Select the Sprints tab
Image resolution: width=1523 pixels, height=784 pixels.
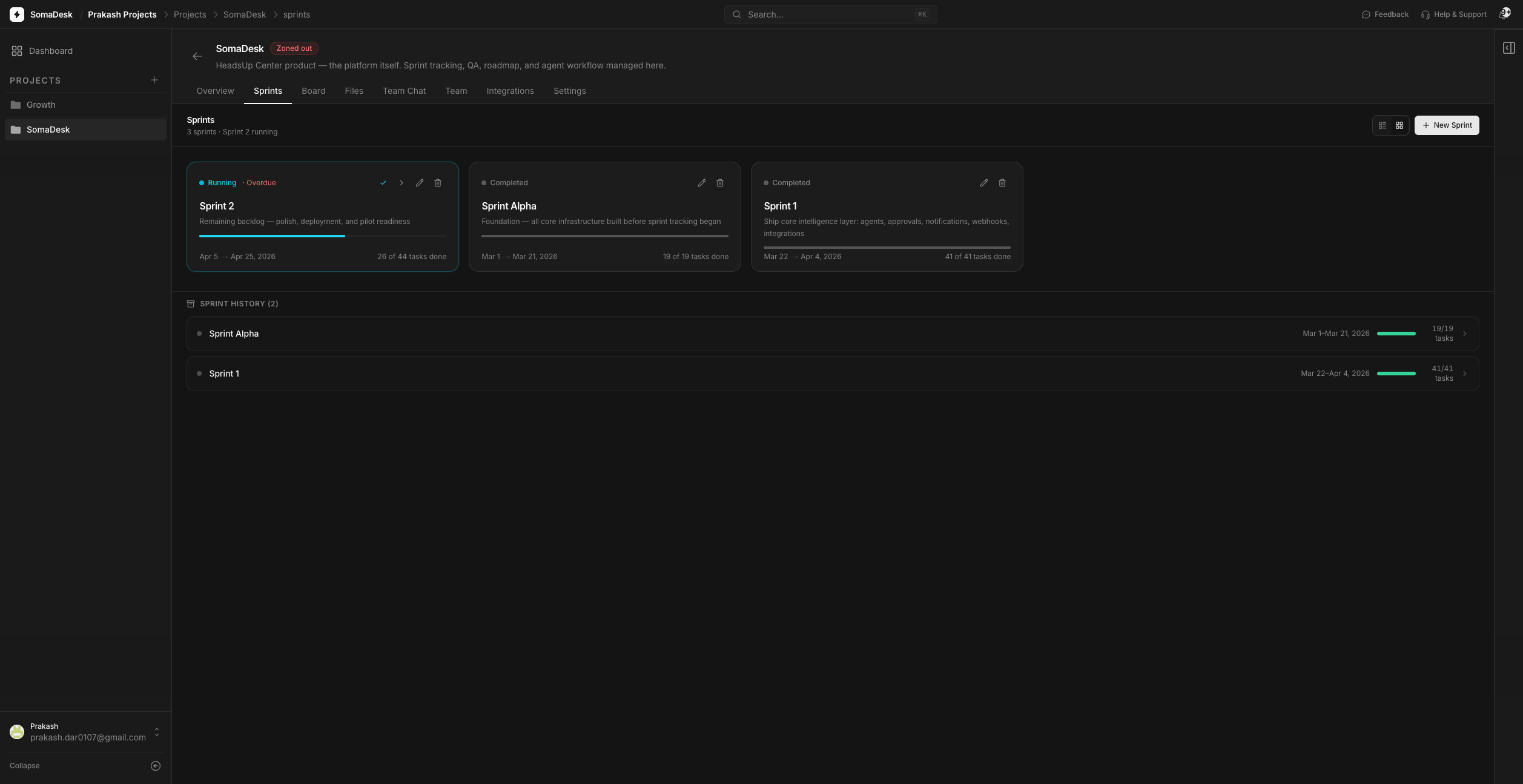(268, 91)
